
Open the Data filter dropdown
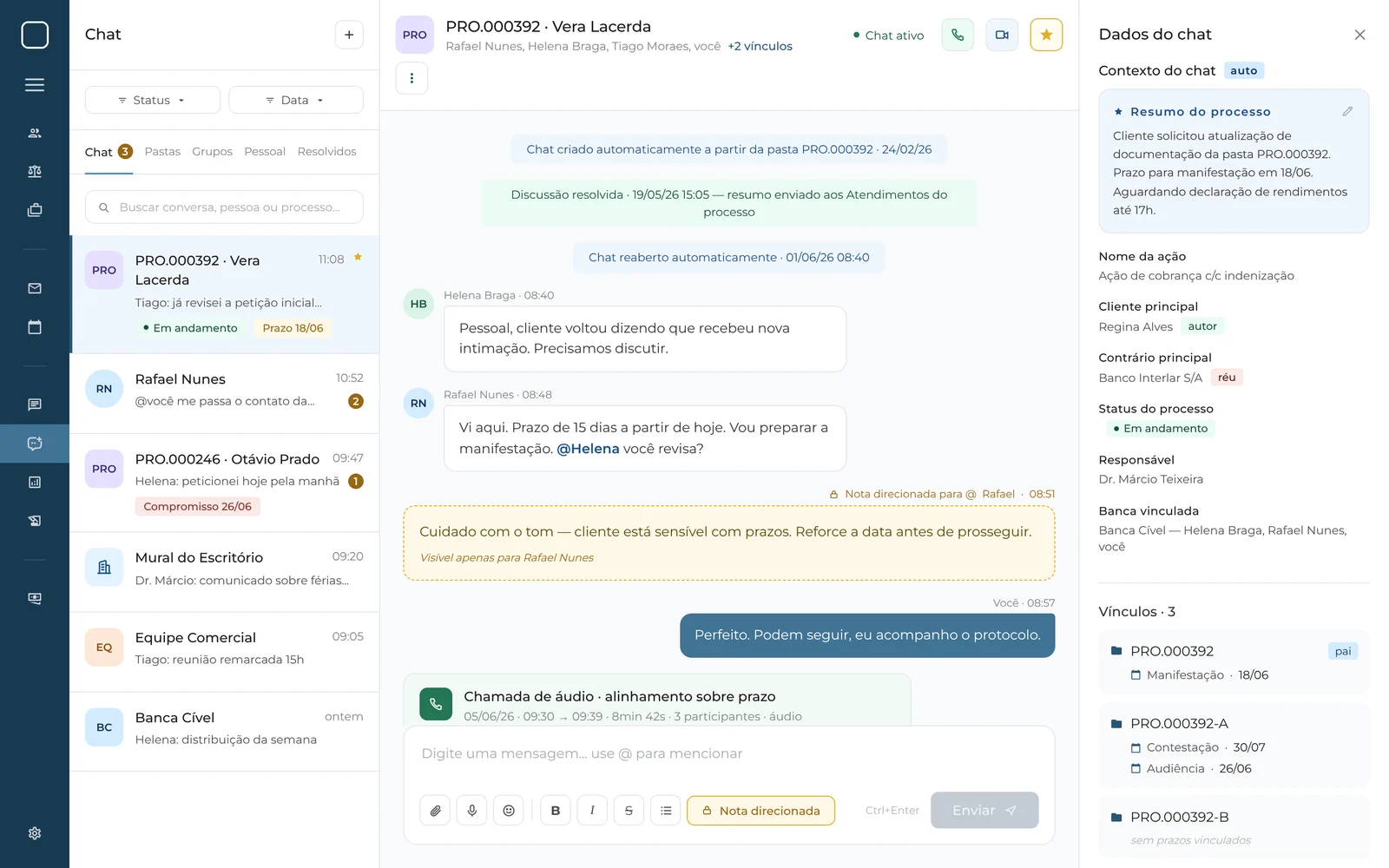pos(296,100)
